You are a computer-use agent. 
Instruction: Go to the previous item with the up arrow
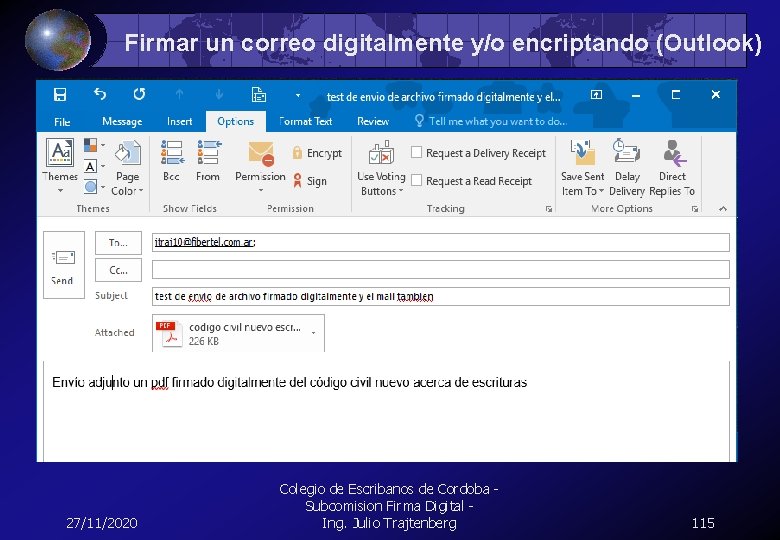(180, 94)
